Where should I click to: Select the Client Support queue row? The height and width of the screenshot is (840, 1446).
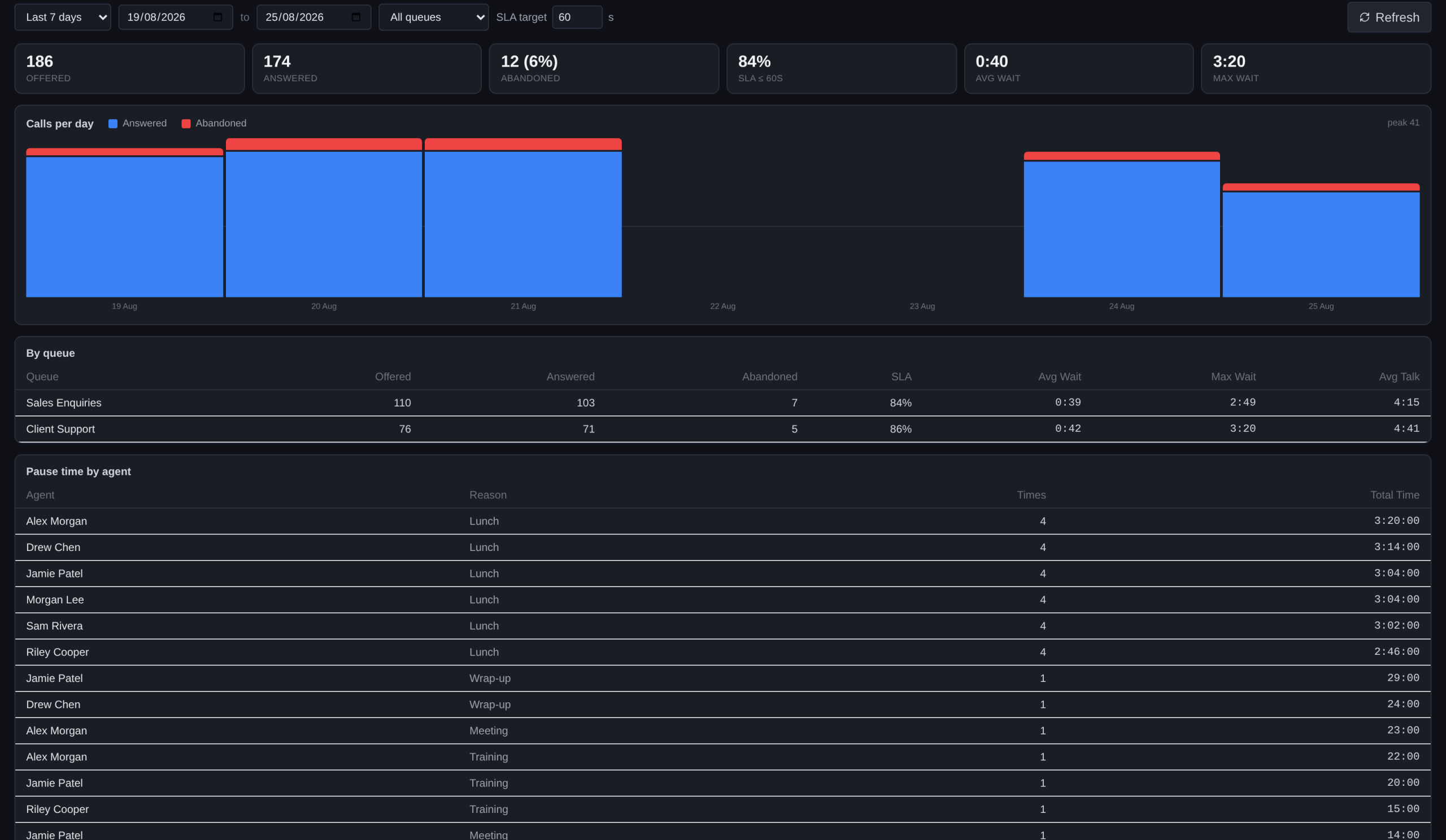[x=722, y=429]
